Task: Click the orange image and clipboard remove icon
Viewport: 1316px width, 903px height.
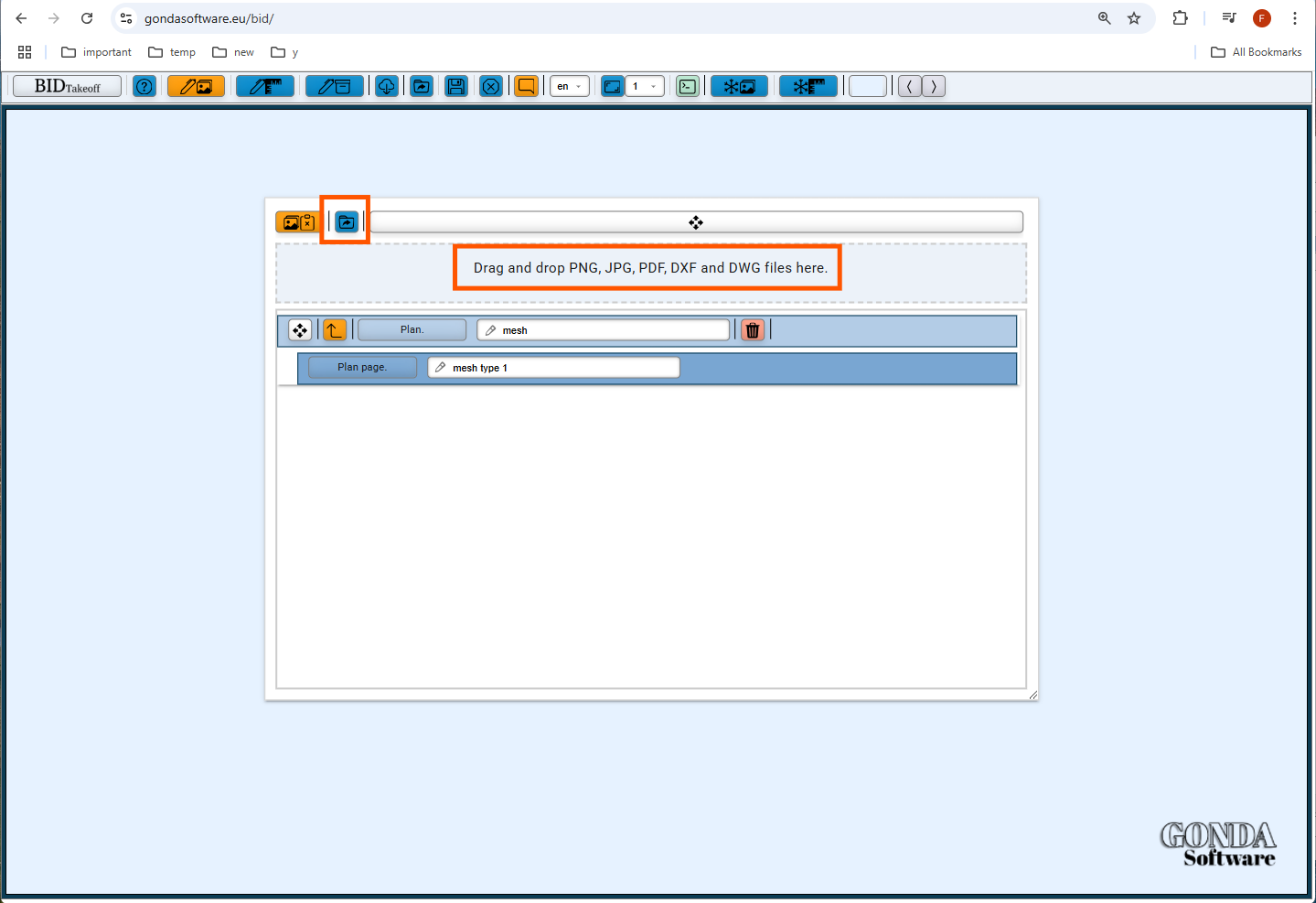Action: click(298, 222)
